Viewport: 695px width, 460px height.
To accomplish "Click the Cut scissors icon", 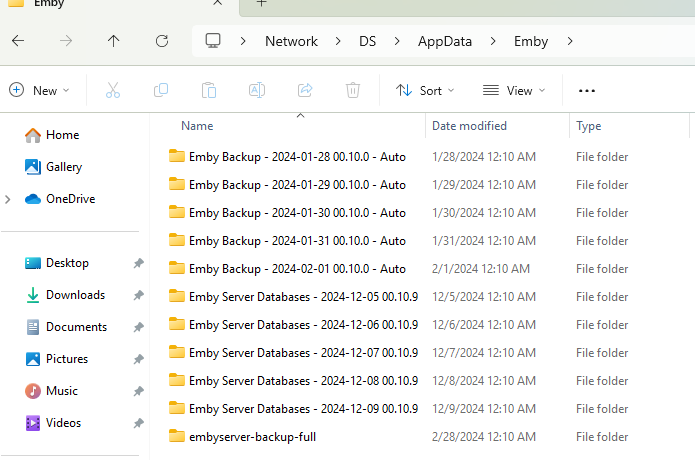I will [x=113, y=90].
